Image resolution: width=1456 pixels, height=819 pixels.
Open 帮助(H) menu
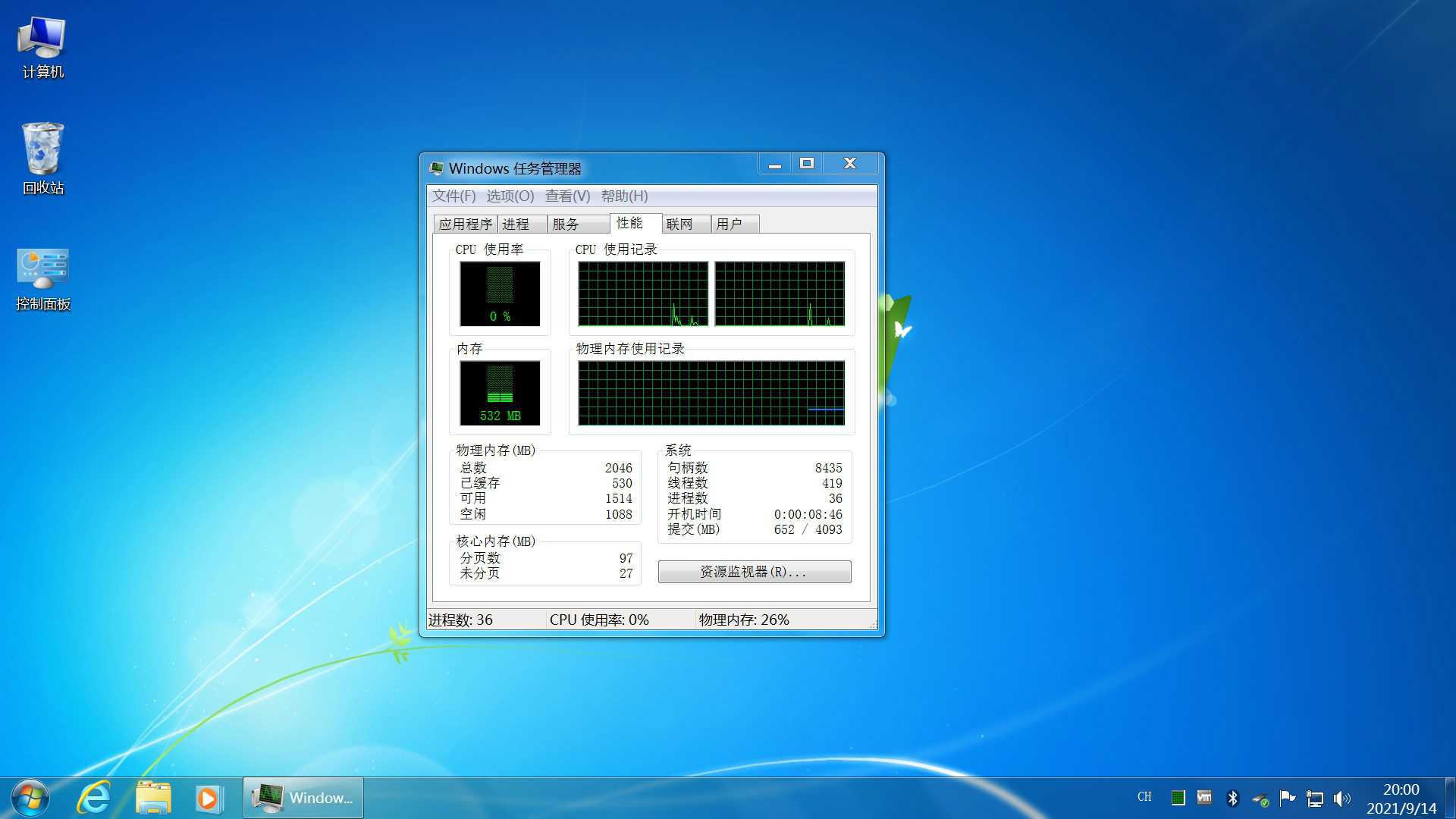click(624, 196)
